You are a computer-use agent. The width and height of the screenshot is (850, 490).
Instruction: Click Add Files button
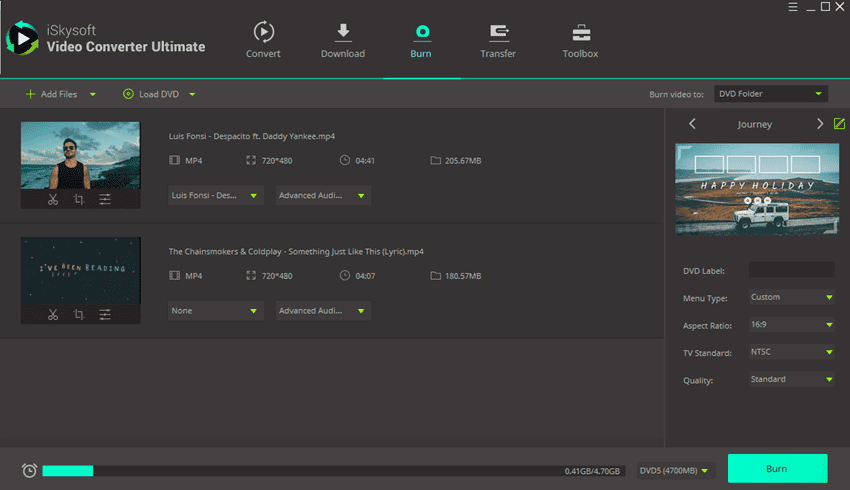pyautogui.click(x=58, y=94)
